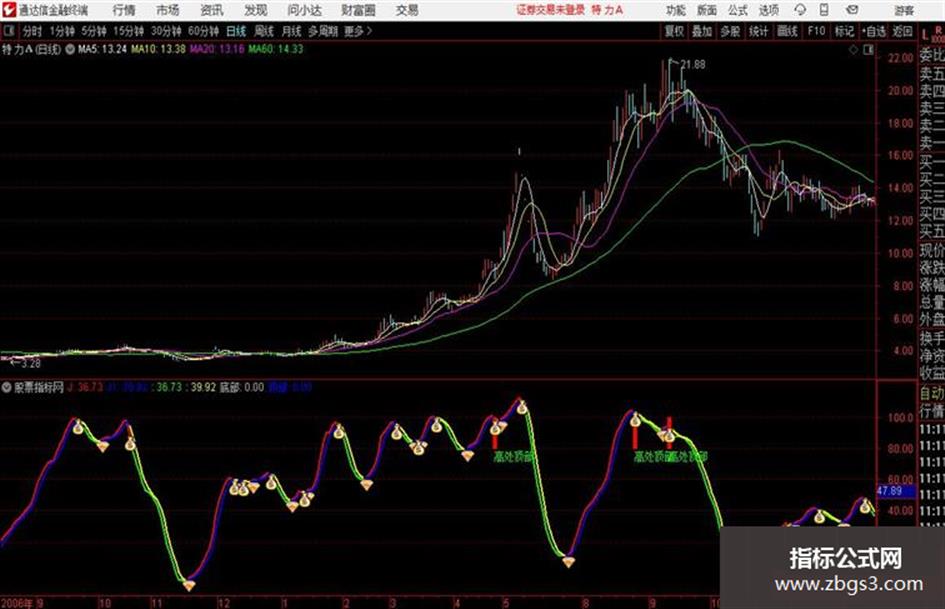
Task: Click the 游客 guest account label
Action: click(903, 10)
